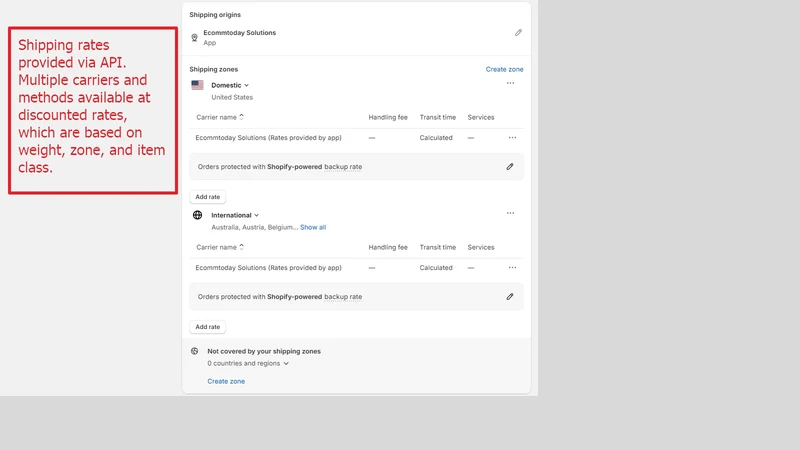800x450 pixels.
Task: Click the Shipping zones heading
Action: coord(213,69)
